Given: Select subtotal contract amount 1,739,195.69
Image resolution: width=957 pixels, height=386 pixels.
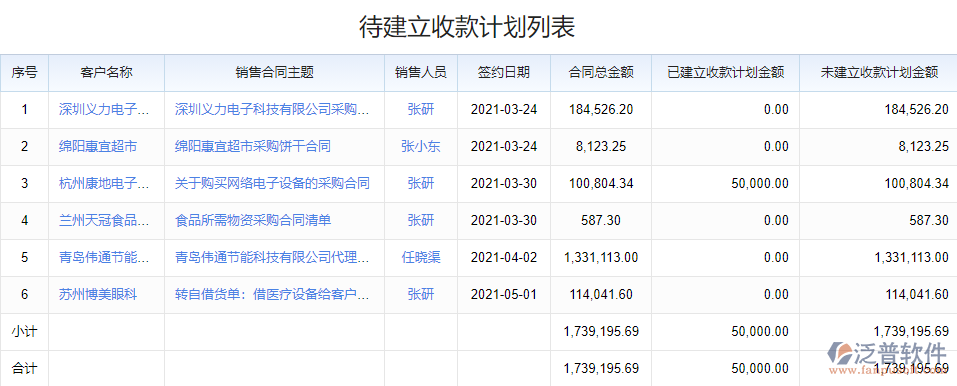Looking at the screenshot, I should pyautogui.click(x=601, y=332).
